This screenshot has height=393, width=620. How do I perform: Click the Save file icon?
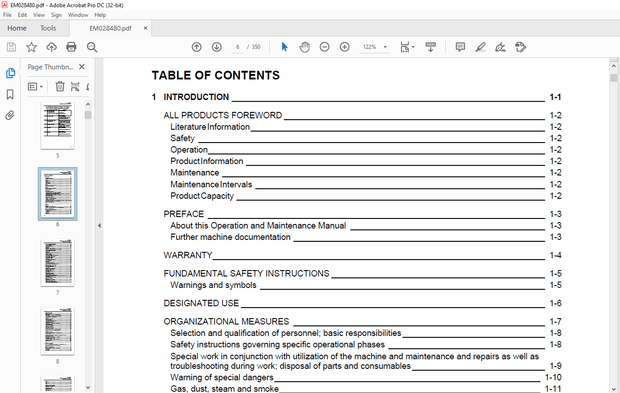(x=11, y=47)
